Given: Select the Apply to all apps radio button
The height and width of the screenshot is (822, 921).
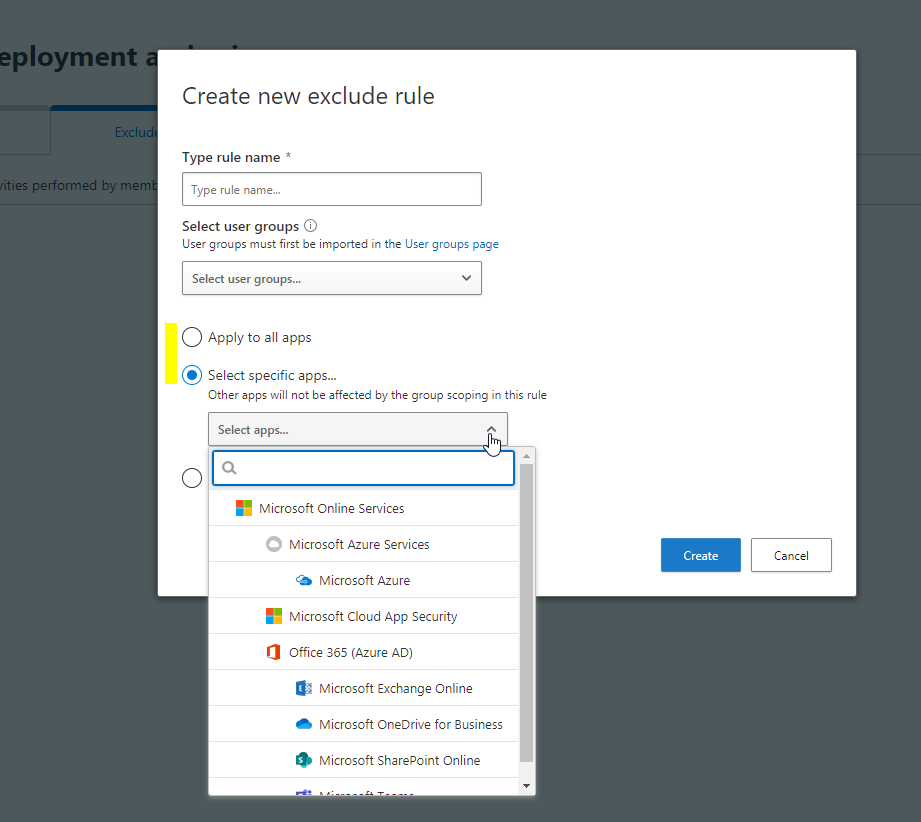Looking at the screenshot, I should [x=192, y=337].
